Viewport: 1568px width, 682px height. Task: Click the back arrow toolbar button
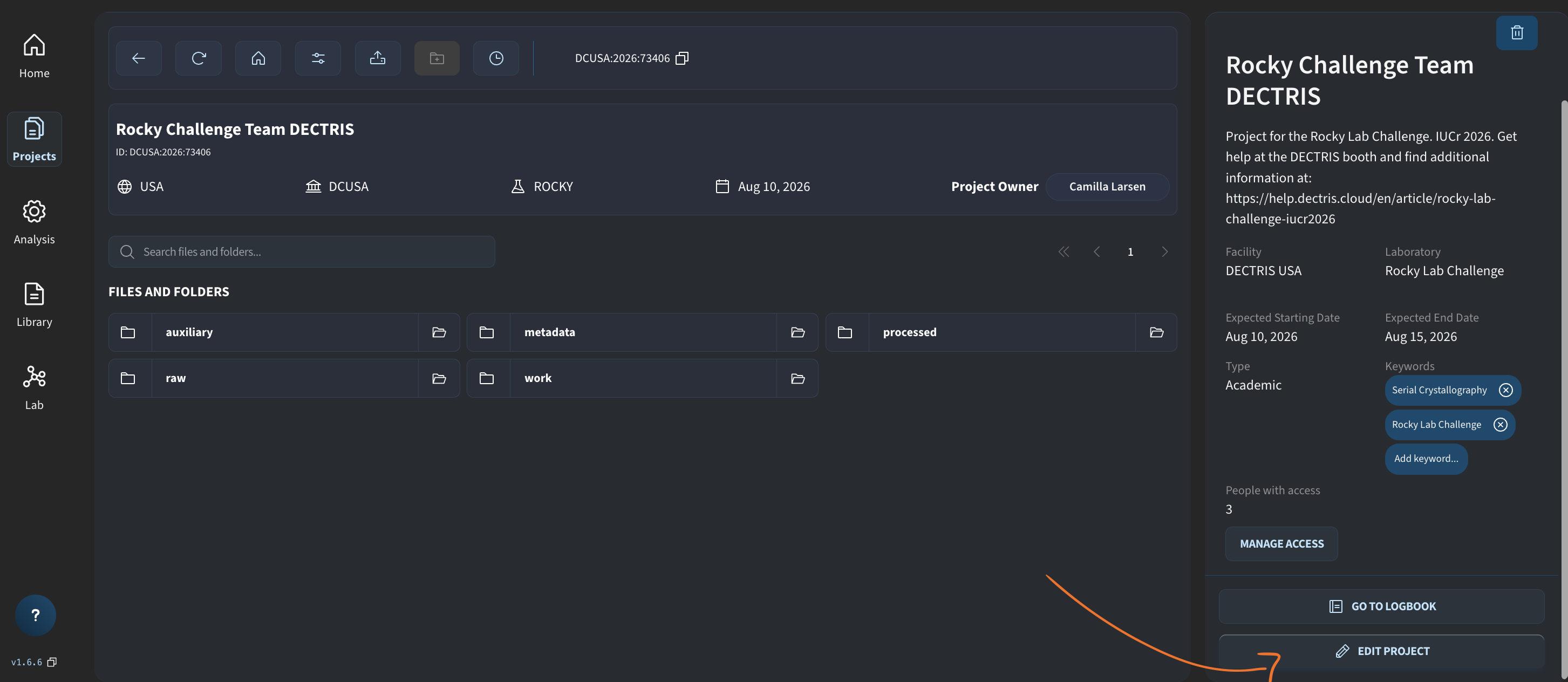click(139, 58)
